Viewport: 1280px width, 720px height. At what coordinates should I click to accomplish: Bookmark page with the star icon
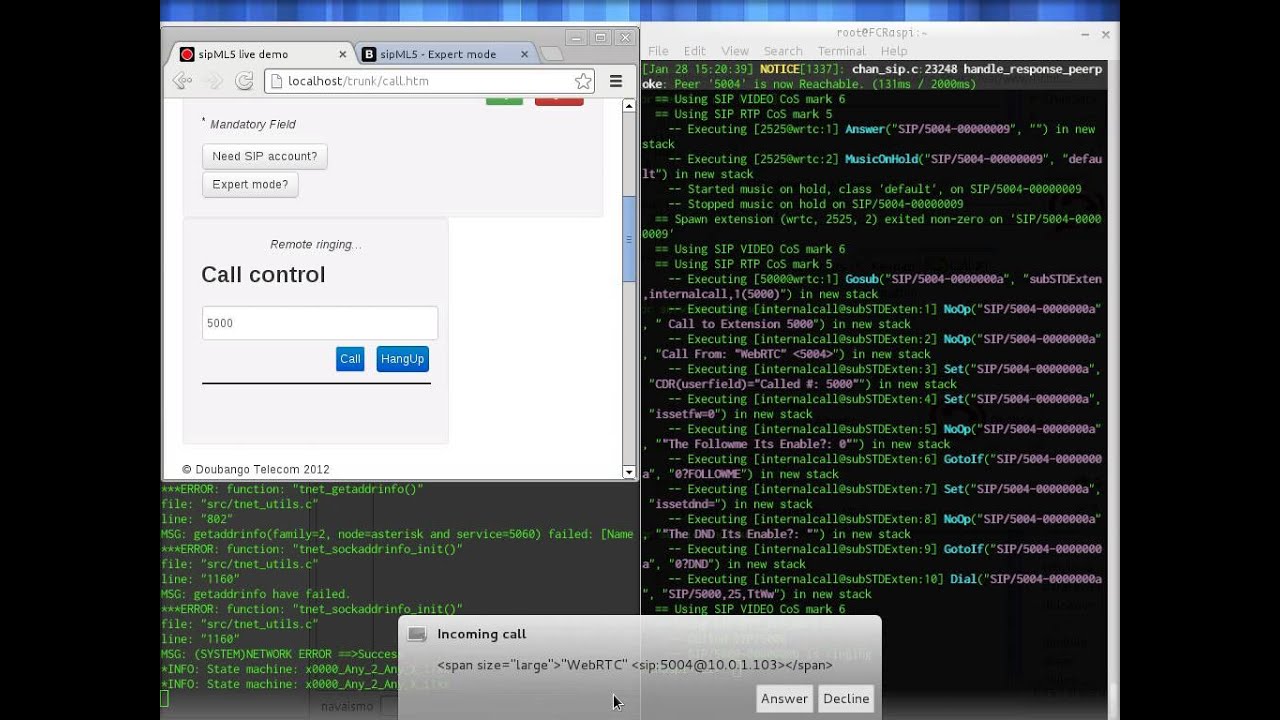[583, 81]
